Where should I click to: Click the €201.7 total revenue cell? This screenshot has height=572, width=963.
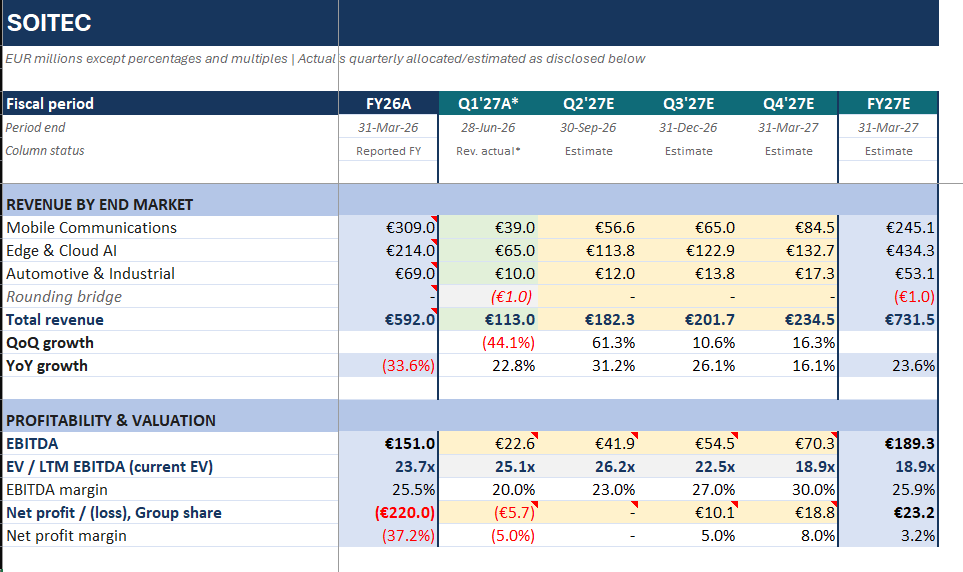coord(688,319)
